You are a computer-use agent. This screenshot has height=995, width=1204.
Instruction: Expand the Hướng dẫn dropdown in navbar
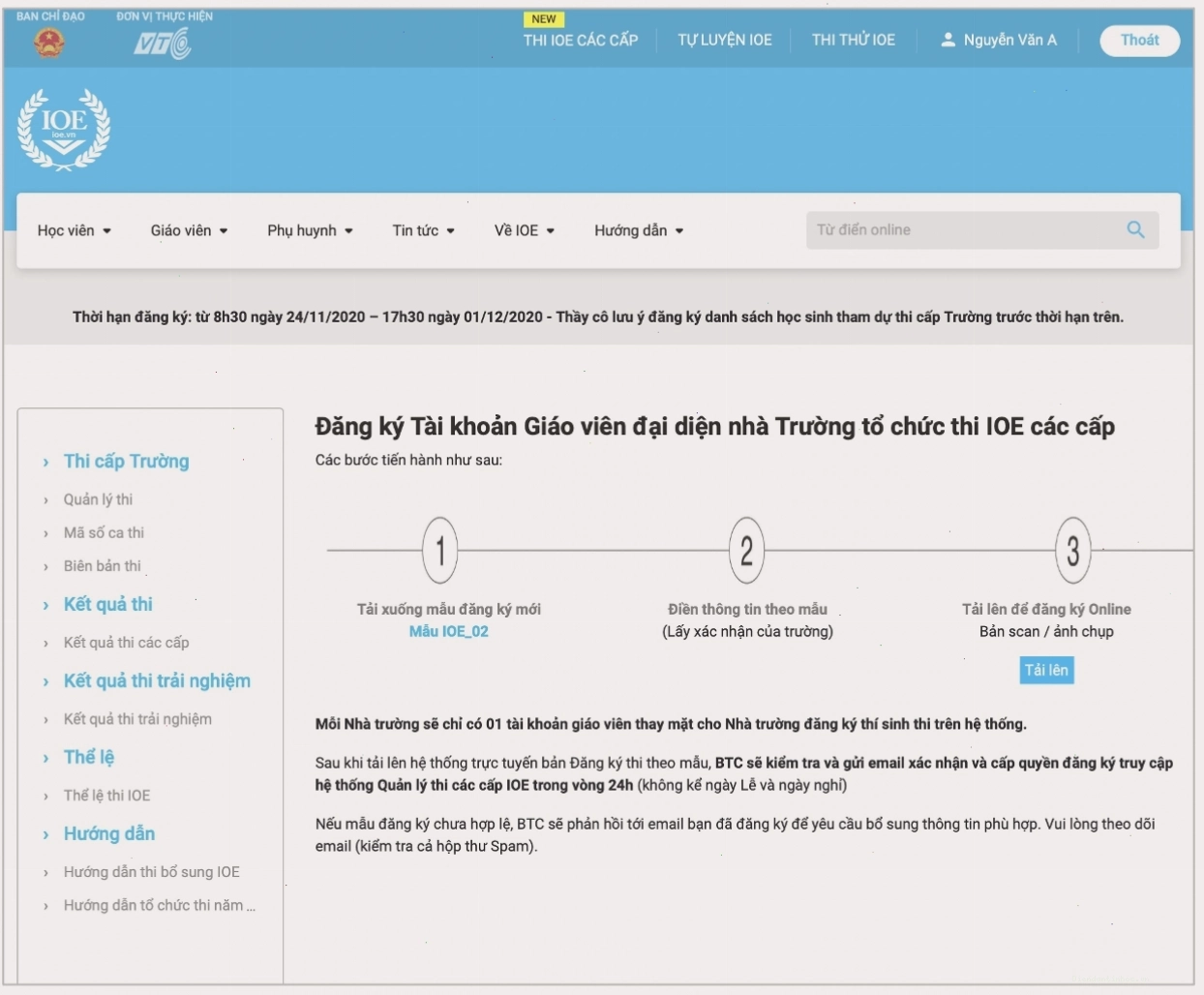point(640,230)
